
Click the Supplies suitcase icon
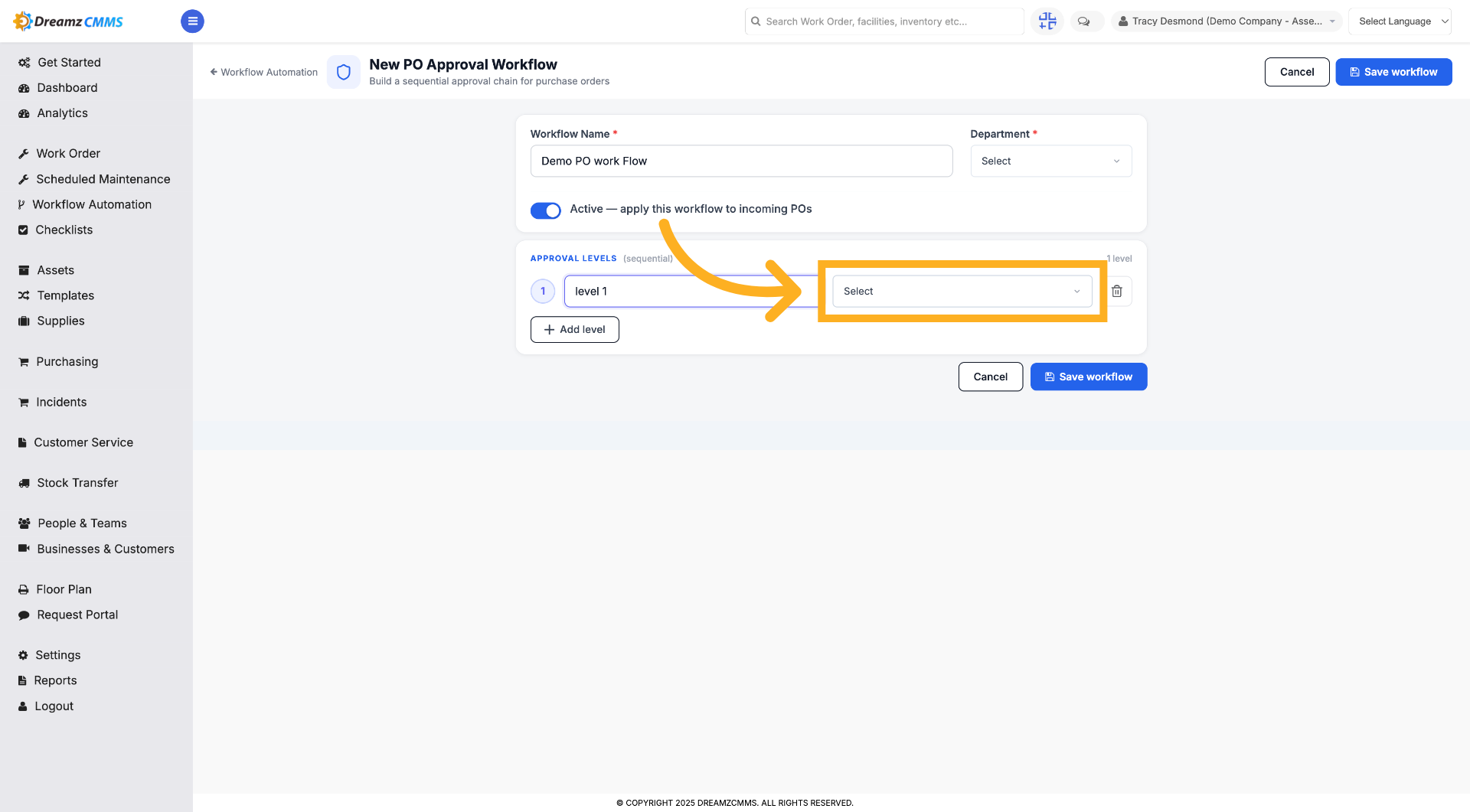tap(24, 321)
